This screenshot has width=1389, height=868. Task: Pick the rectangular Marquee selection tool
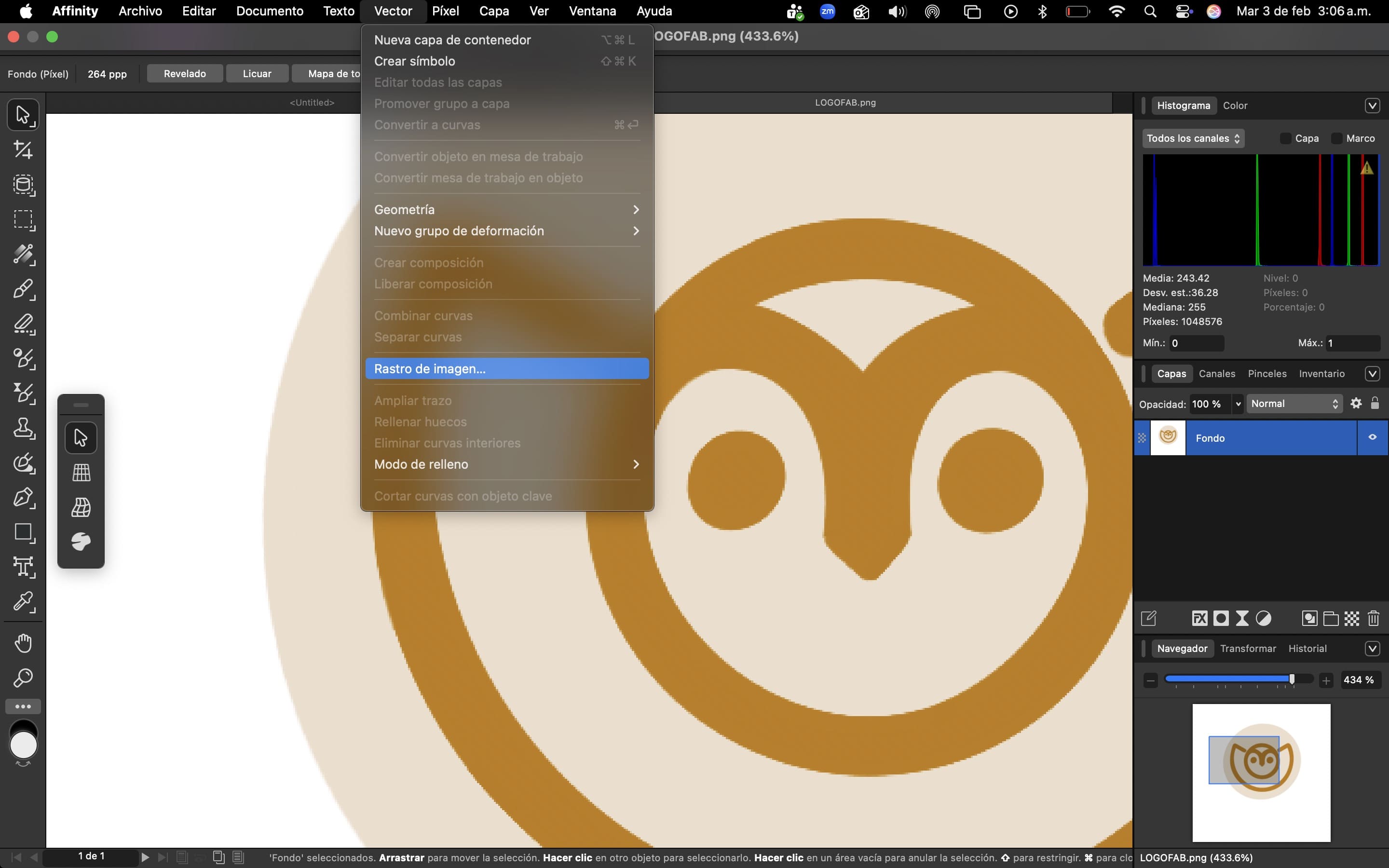(x=23, y=220)
